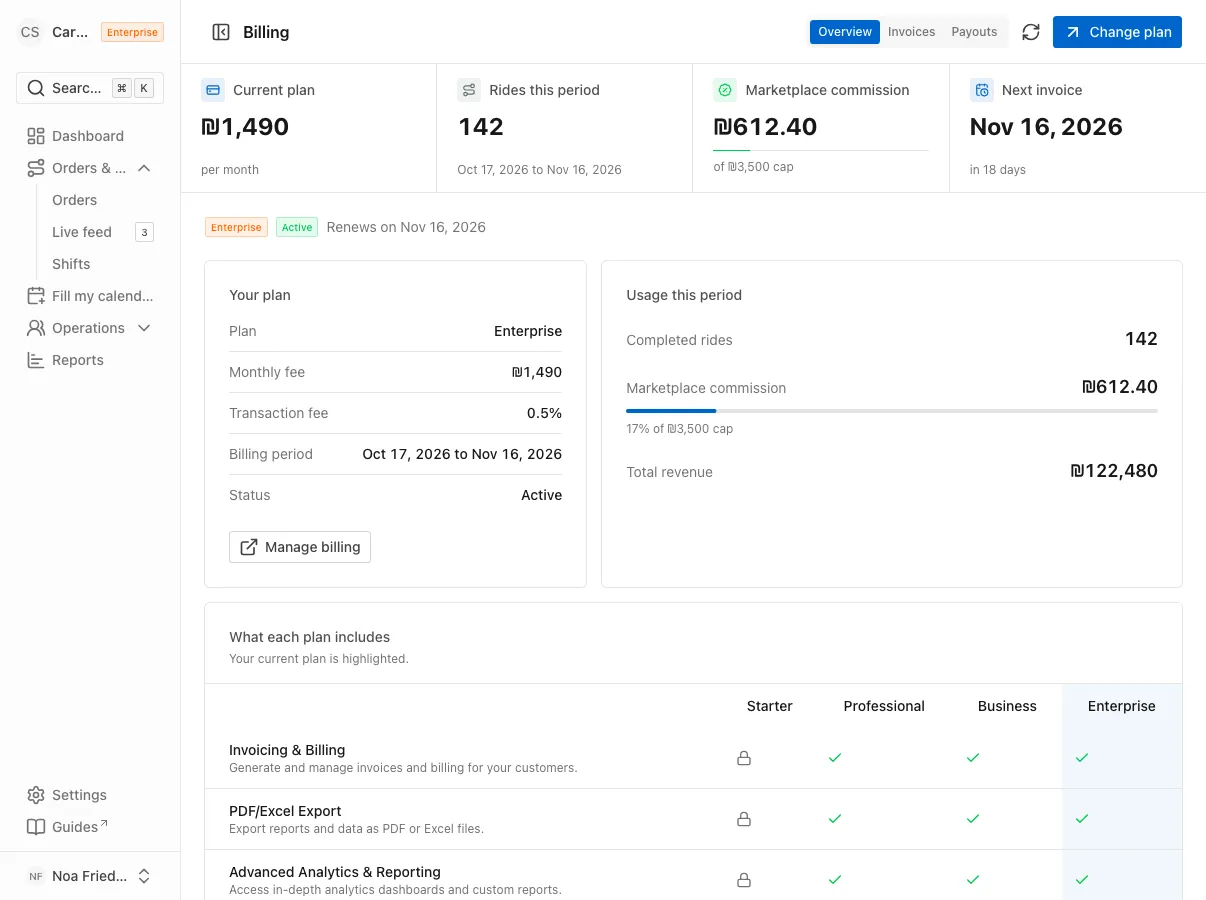The width and height of the screenshot is (1206, 900).
Task: Click the Manage billing button
Action: 300,547
